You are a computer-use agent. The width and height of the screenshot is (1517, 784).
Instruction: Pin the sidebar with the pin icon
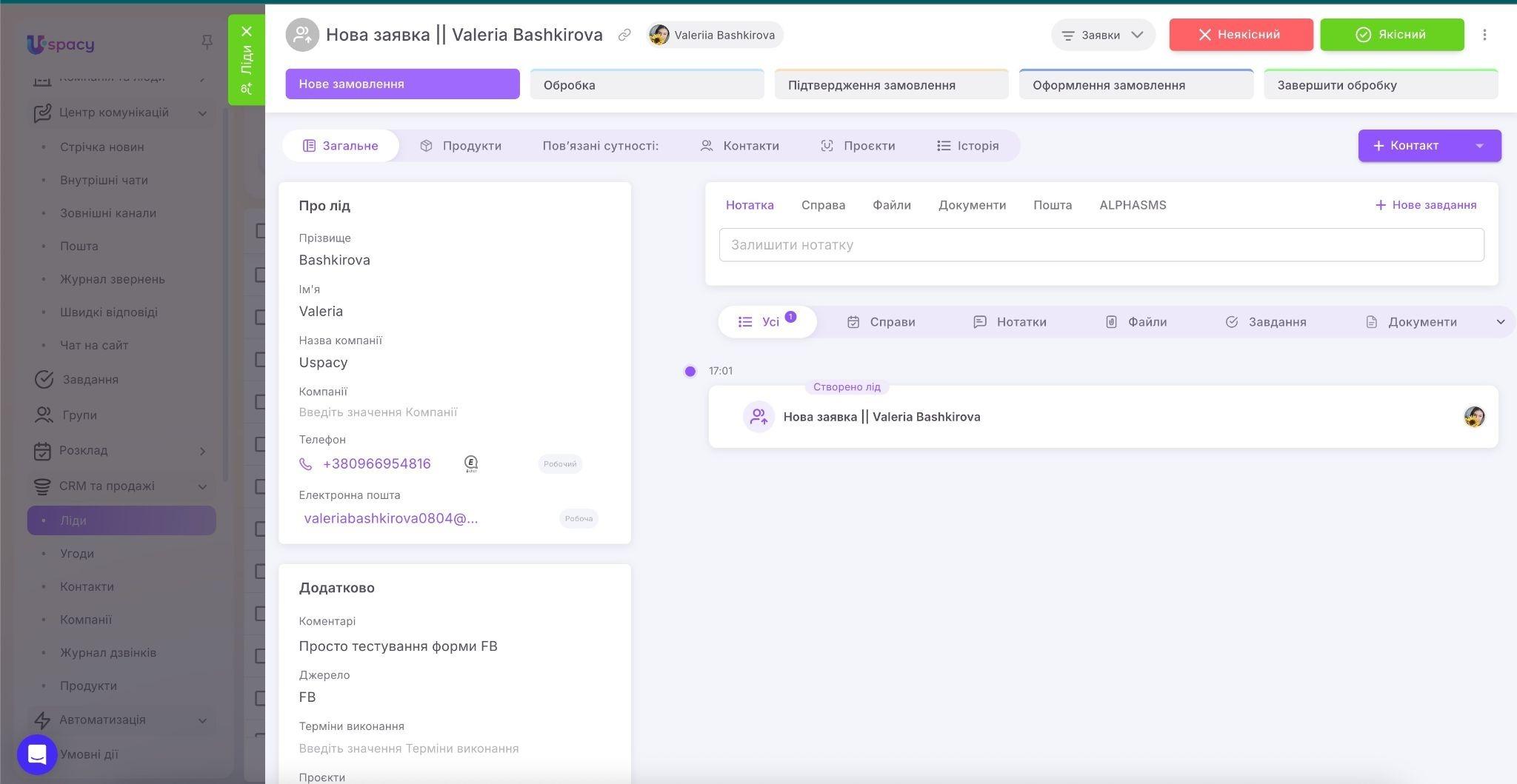pos(207,43)
